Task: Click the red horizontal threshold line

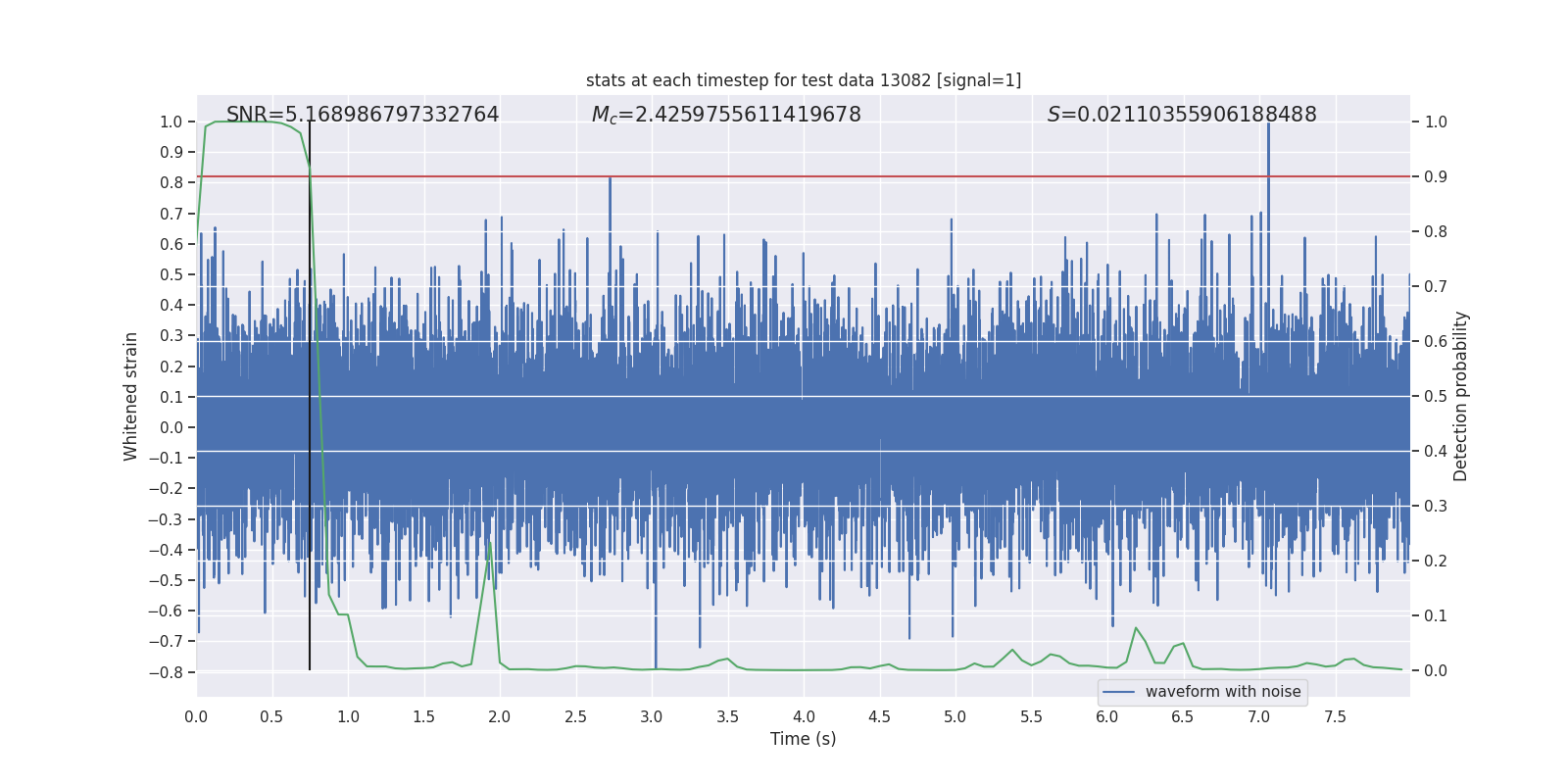Action: 882,176
